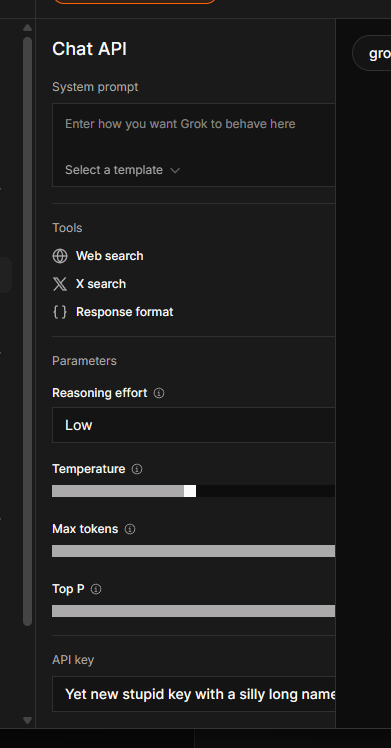The image size is (391, 748).
Task: Click the scrollbar up arrow
Action: pyautogui.click(x=28, y=28)
